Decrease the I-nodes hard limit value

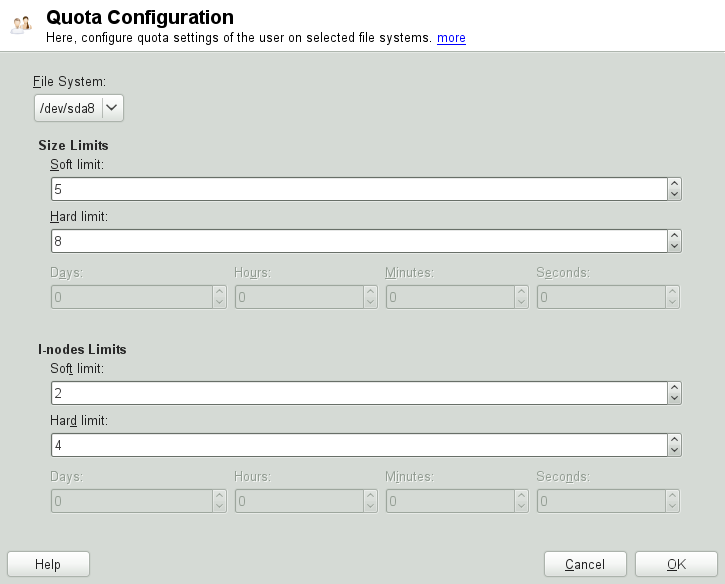coord(675,451)
